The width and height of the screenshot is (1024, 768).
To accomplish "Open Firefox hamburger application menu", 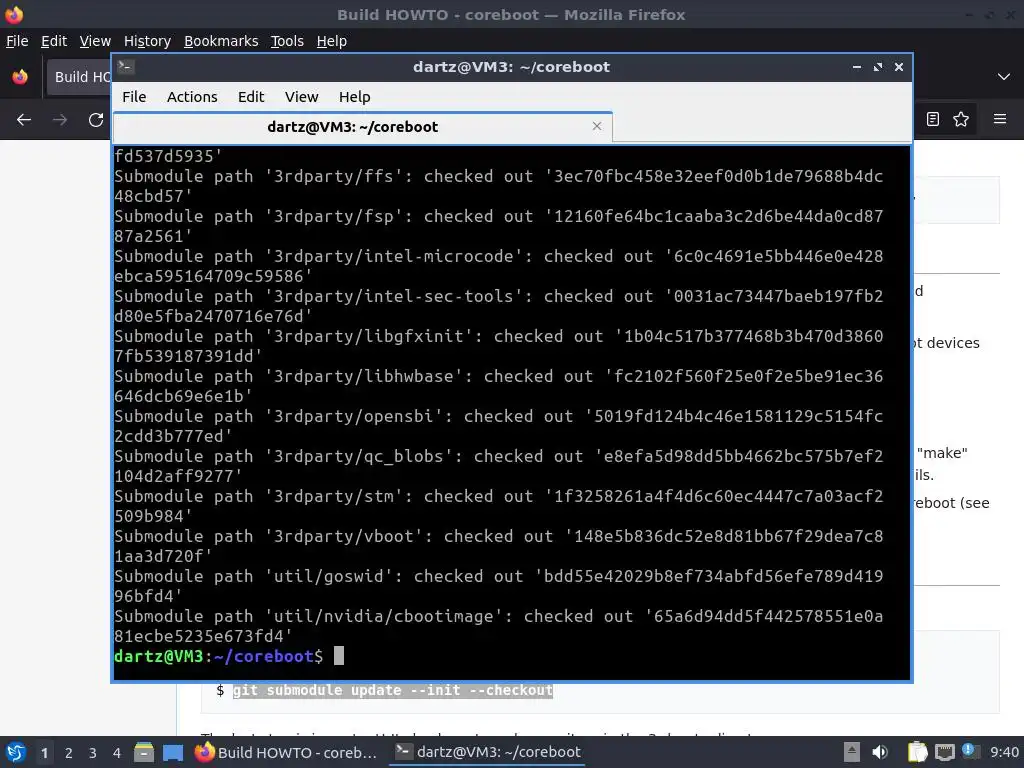I will (999, 119).
